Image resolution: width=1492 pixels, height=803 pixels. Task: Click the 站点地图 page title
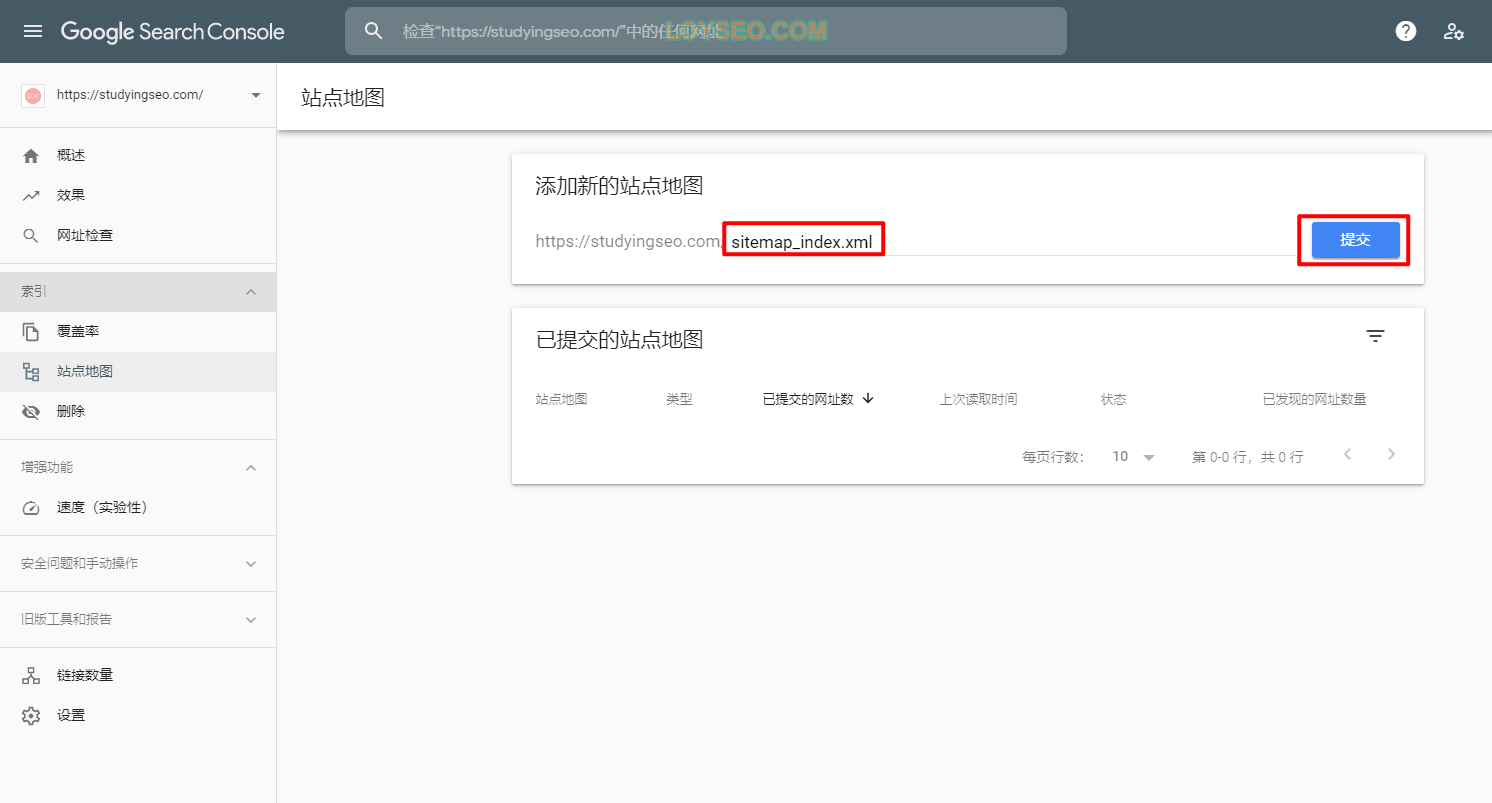point(343,97)
